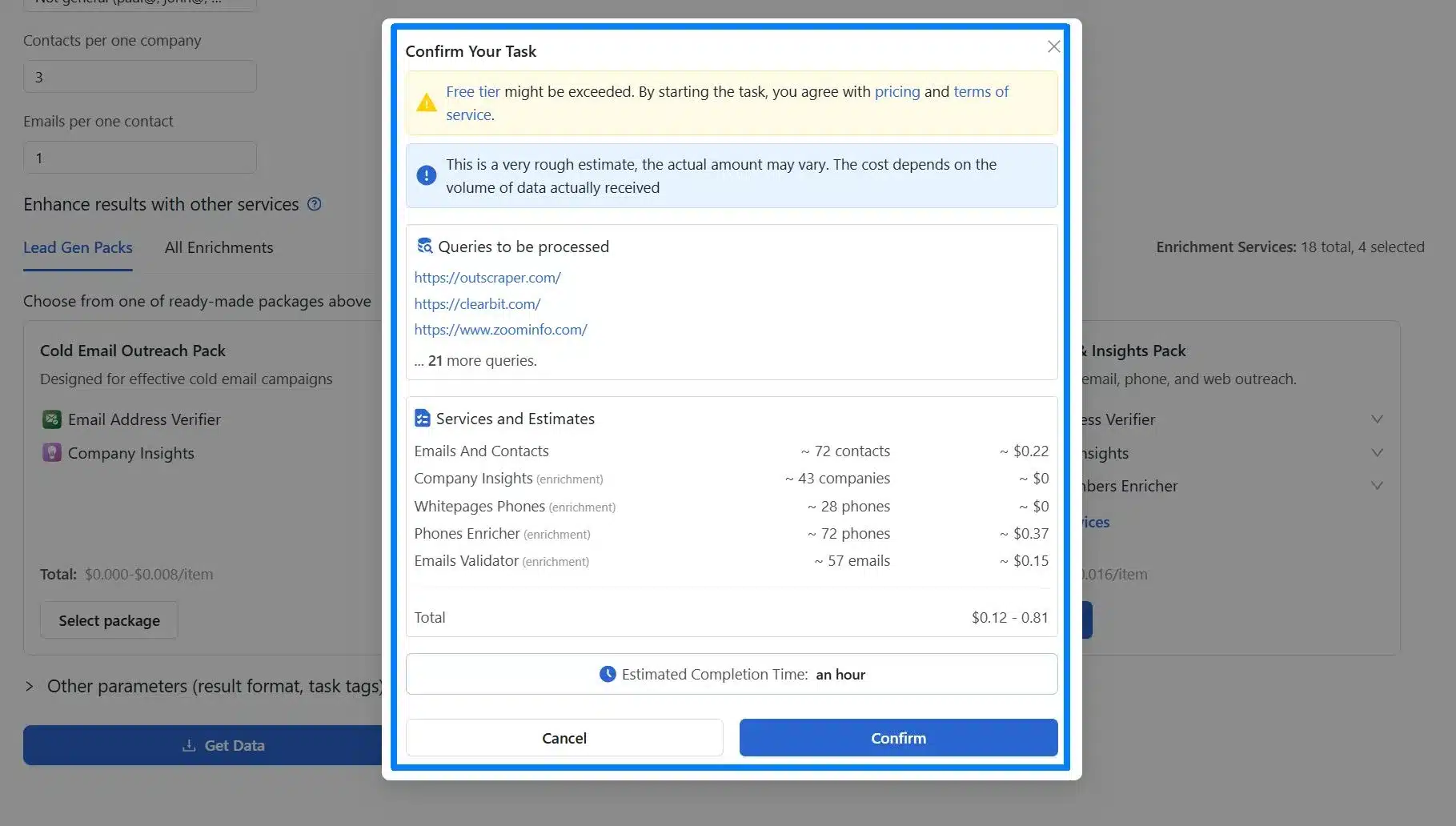
Task: Open the pricing link
Action: coord(896,92)
